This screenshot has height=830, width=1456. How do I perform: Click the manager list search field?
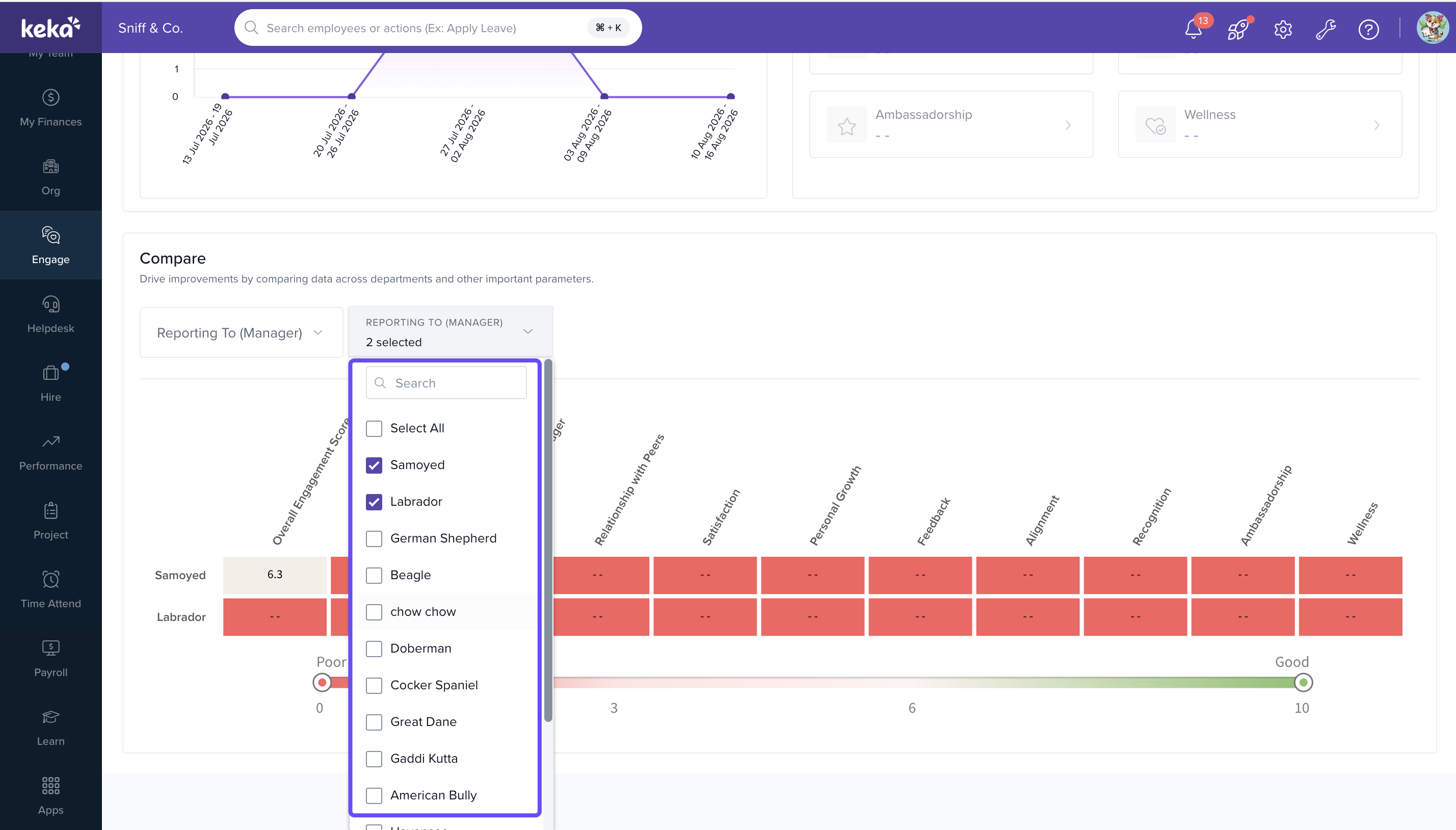tap(446, 383)
